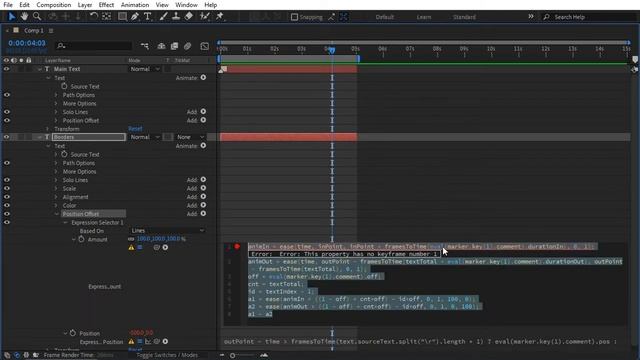The width and height of the screenshot is (640, 360).
Task: Toggle eye for Boodars Scale animator
Action: [7, 188]
